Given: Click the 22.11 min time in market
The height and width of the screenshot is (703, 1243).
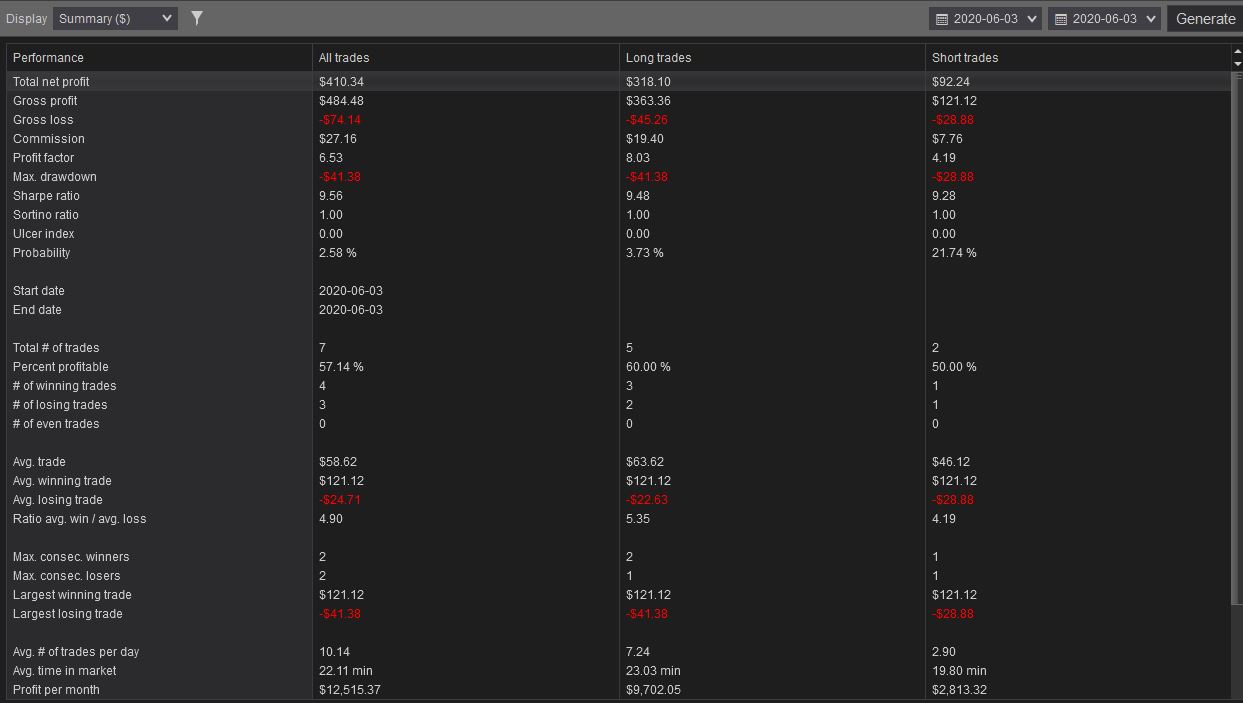Looking at the screenshot, I should click(x=346, y=671).
